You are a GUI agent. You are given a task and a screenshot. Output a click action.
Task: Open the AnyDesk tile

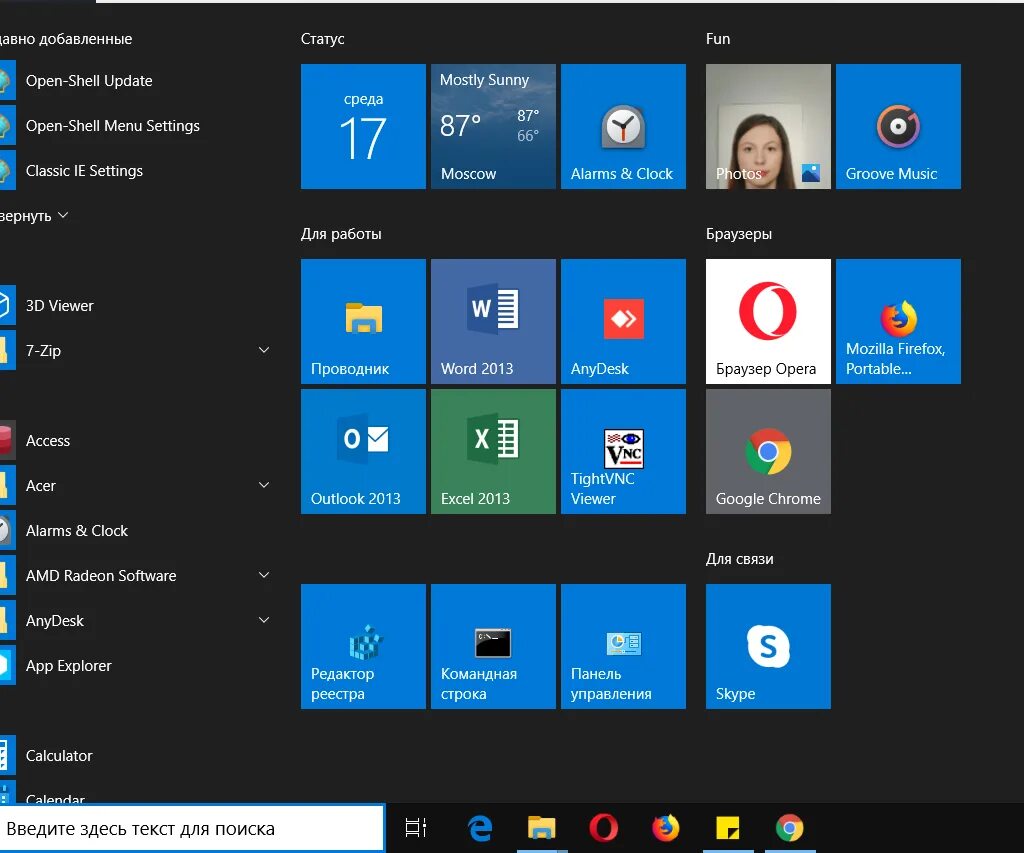click(x=623, y=321)
